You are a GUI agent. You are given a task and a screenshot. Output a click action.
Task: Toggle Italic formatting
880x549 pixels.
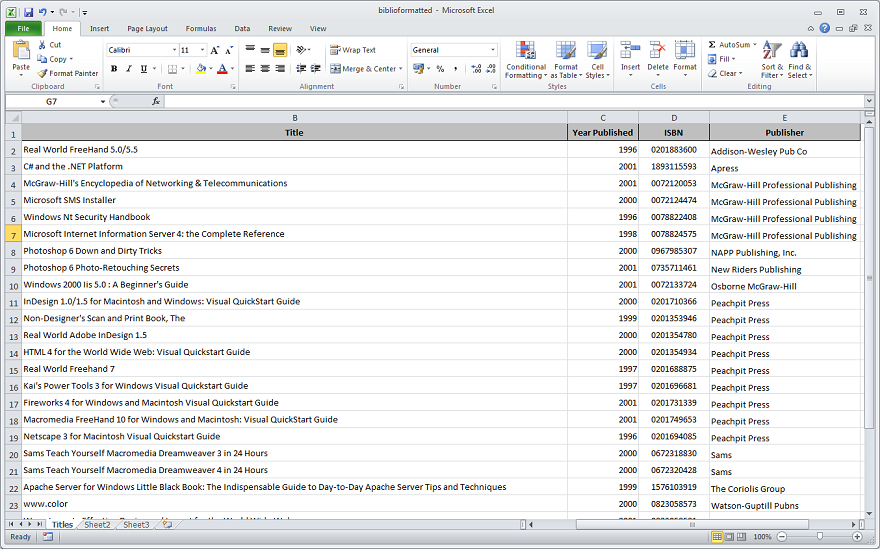point(129,68)
